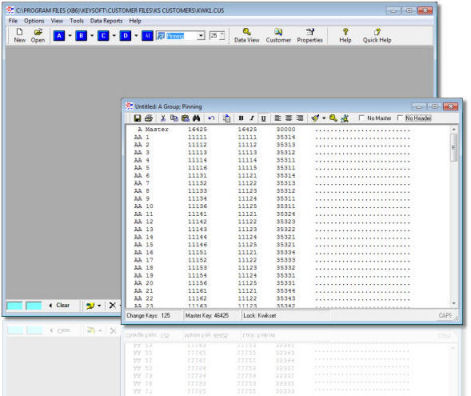Open the Data View tool

tap(247, 35)
